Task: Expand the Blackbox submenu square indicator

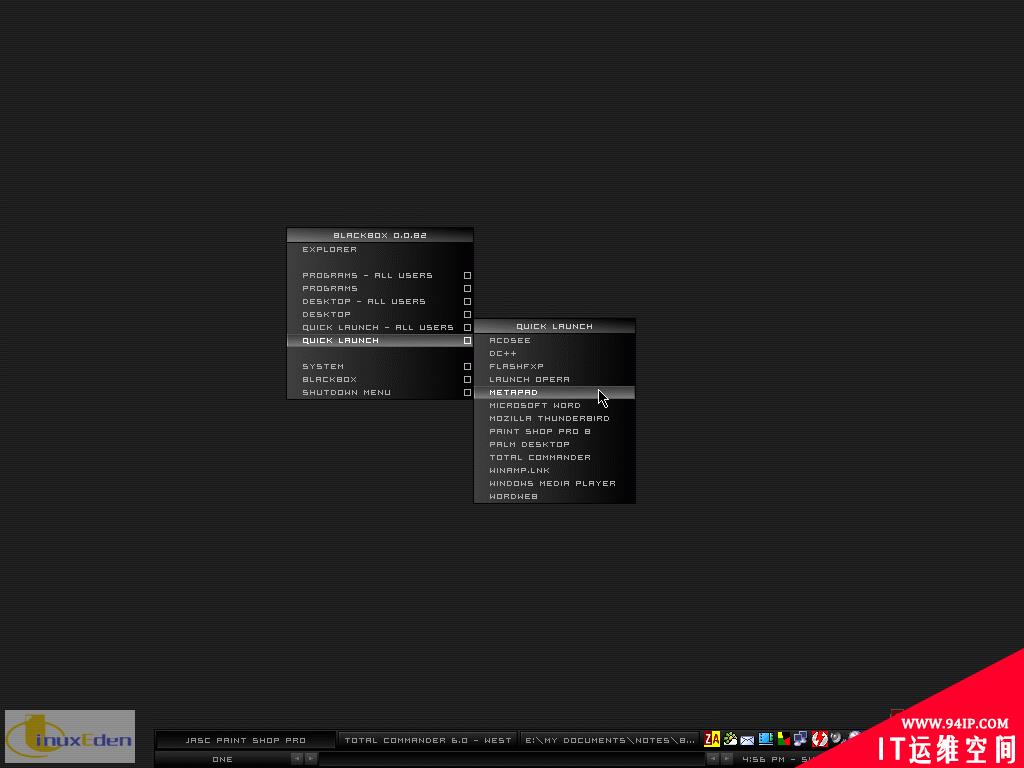Action: pos(467,379)
